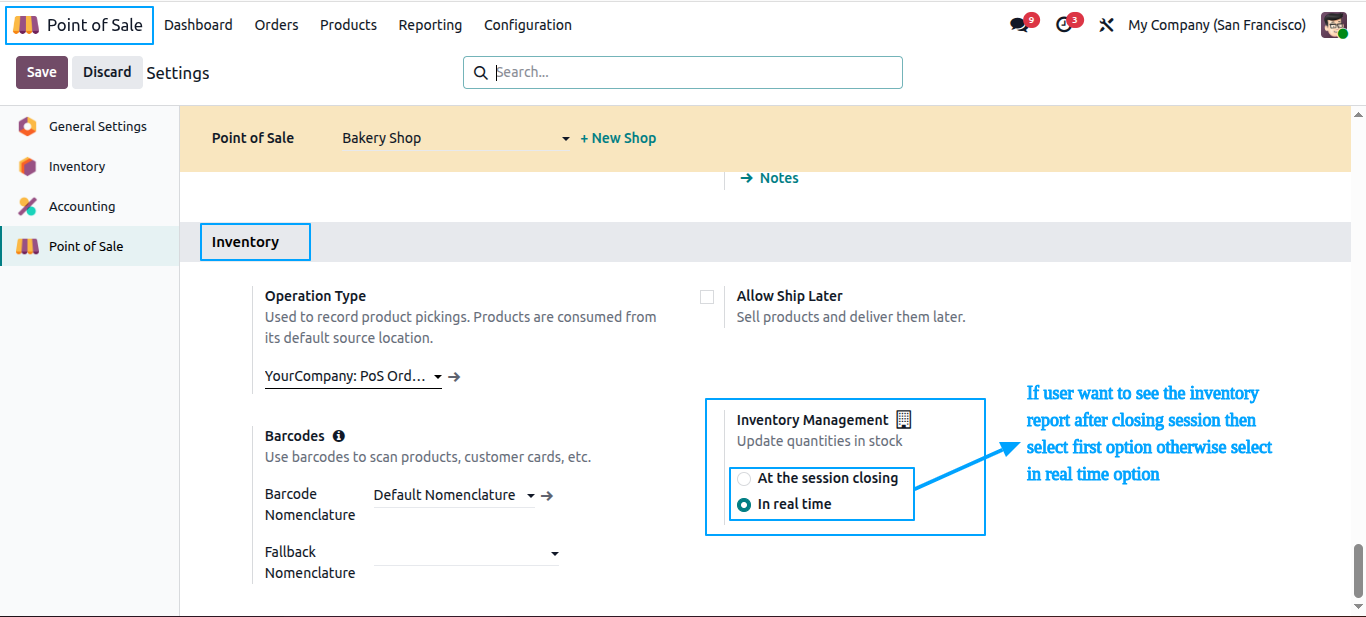Viewport: 1366px width, 617px height.
Task: Click the Point of Sale app title
Action: tap(95, 25)
